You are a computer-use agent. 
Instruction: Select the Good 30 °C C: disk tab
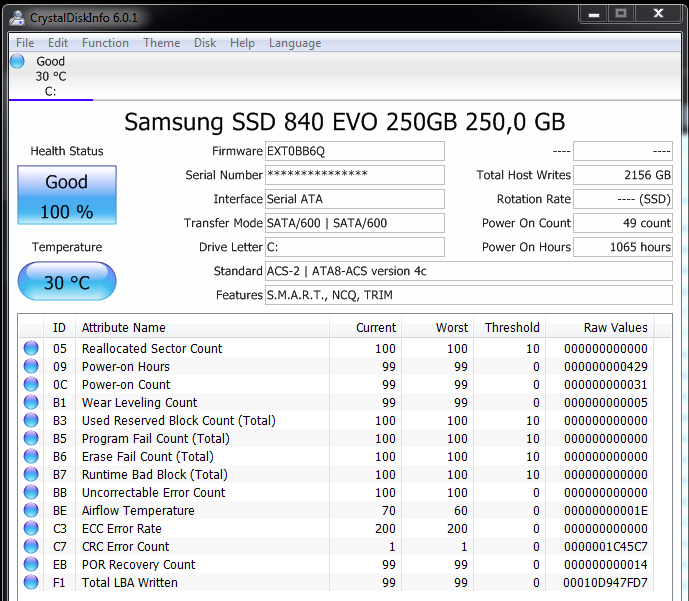tap(51, 76)
